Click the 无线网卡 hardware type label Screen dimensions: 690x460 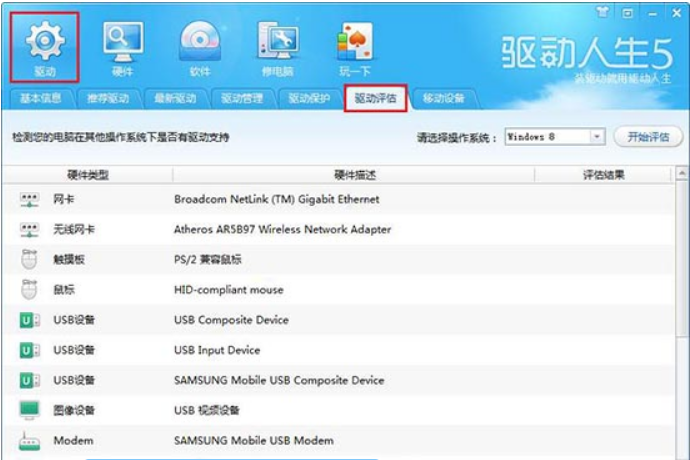click(74, 229)
